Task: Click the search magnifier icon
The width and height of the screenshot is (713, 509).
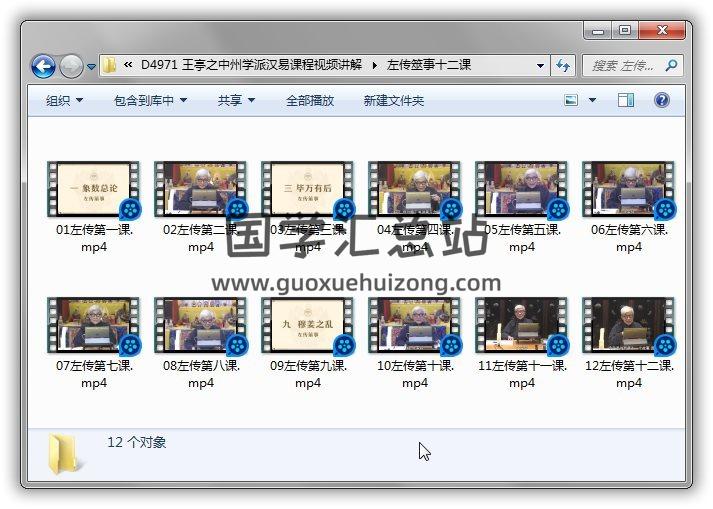Action: (x=671, y=66)
